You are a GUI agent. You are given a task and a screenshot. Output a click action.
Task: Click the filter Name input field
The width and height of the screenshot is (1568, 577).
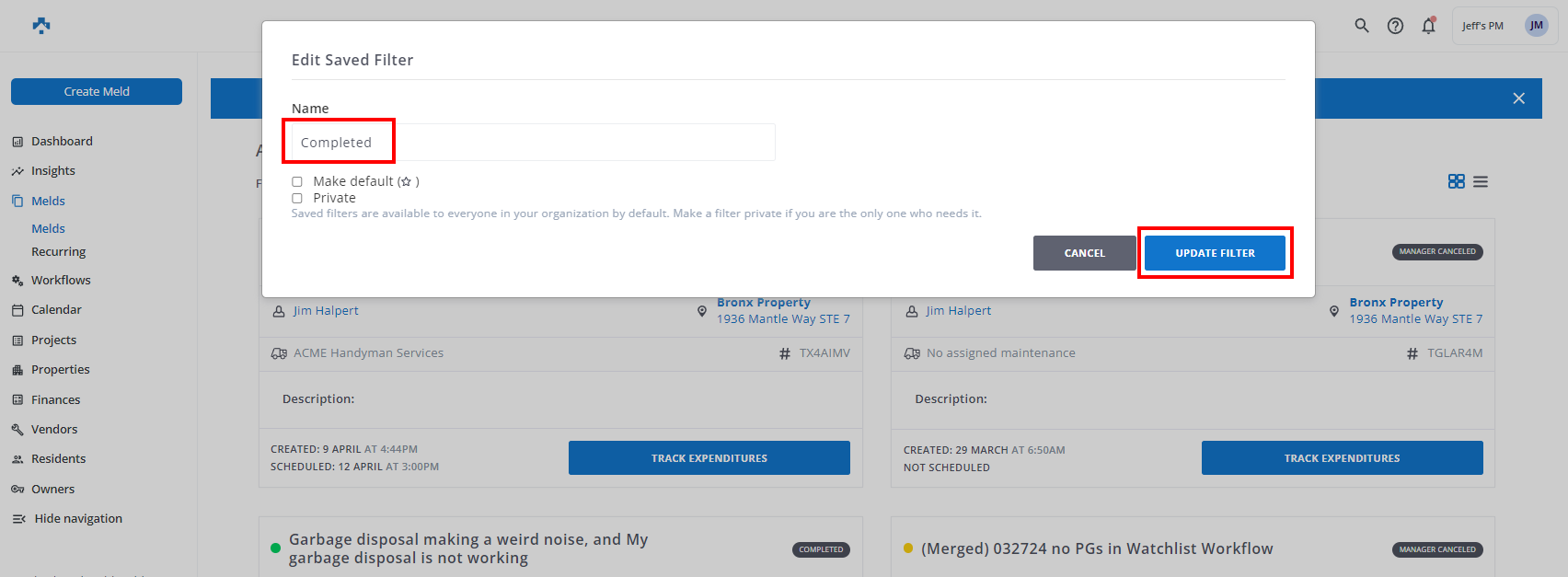click(x=534, y=143)
